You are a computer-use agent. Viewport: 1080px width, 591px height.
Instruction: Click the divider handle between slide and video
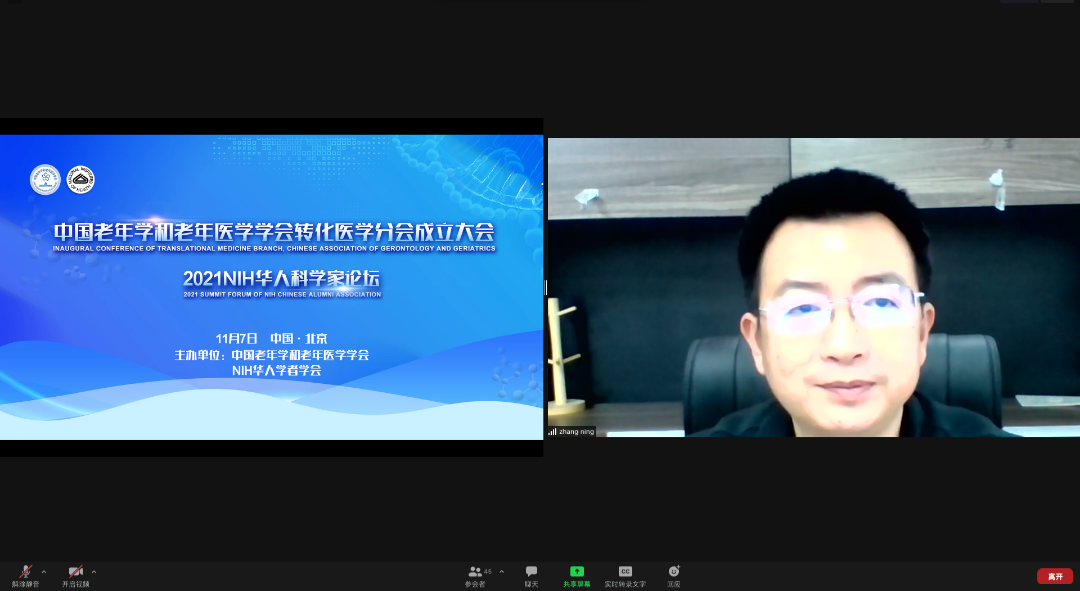tap(546, 287)
